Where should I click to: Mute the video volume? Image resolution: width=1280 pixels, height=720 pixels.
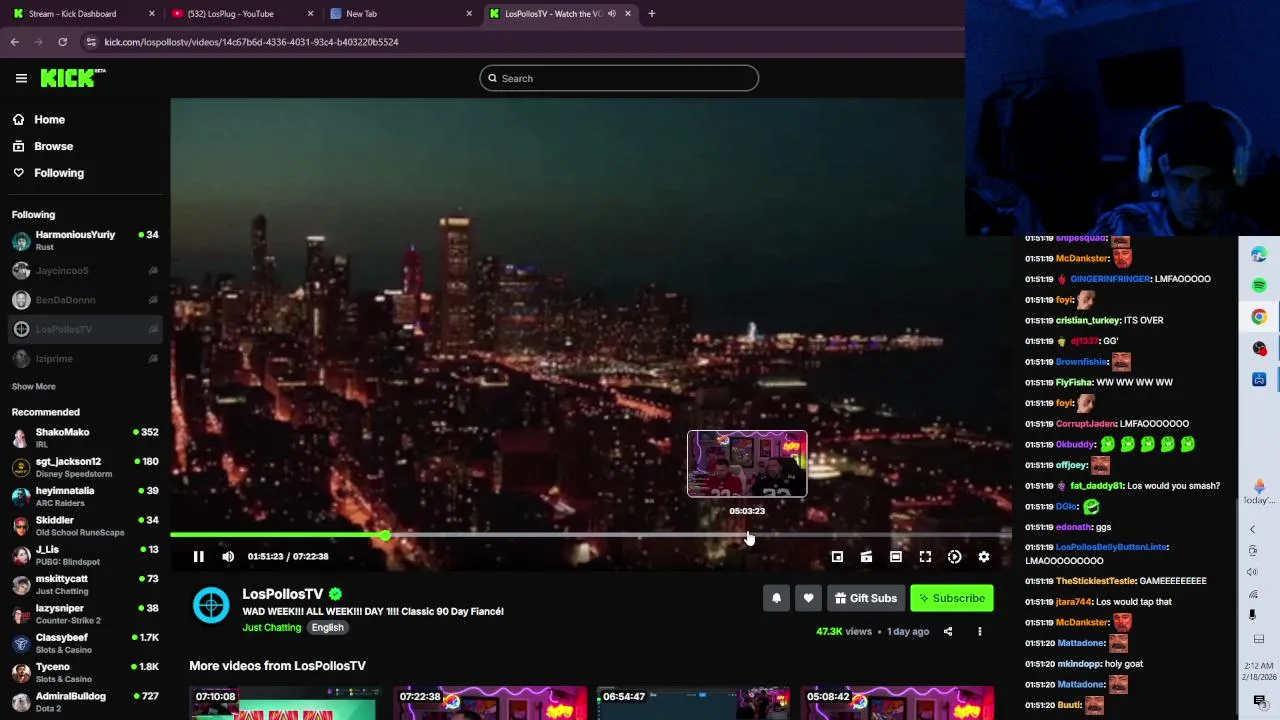tap(228, 557)
